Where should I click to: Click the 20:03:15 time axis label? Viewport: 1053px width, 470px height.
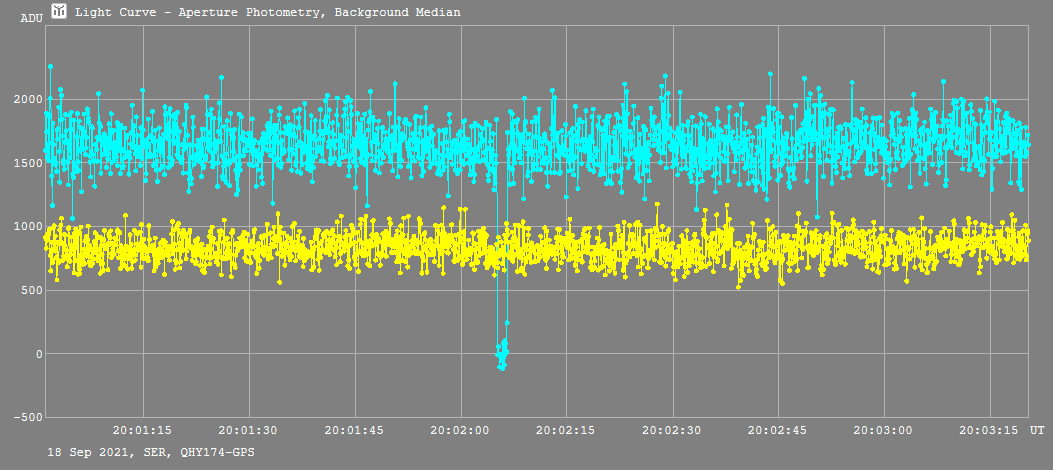tap(991, 430)
